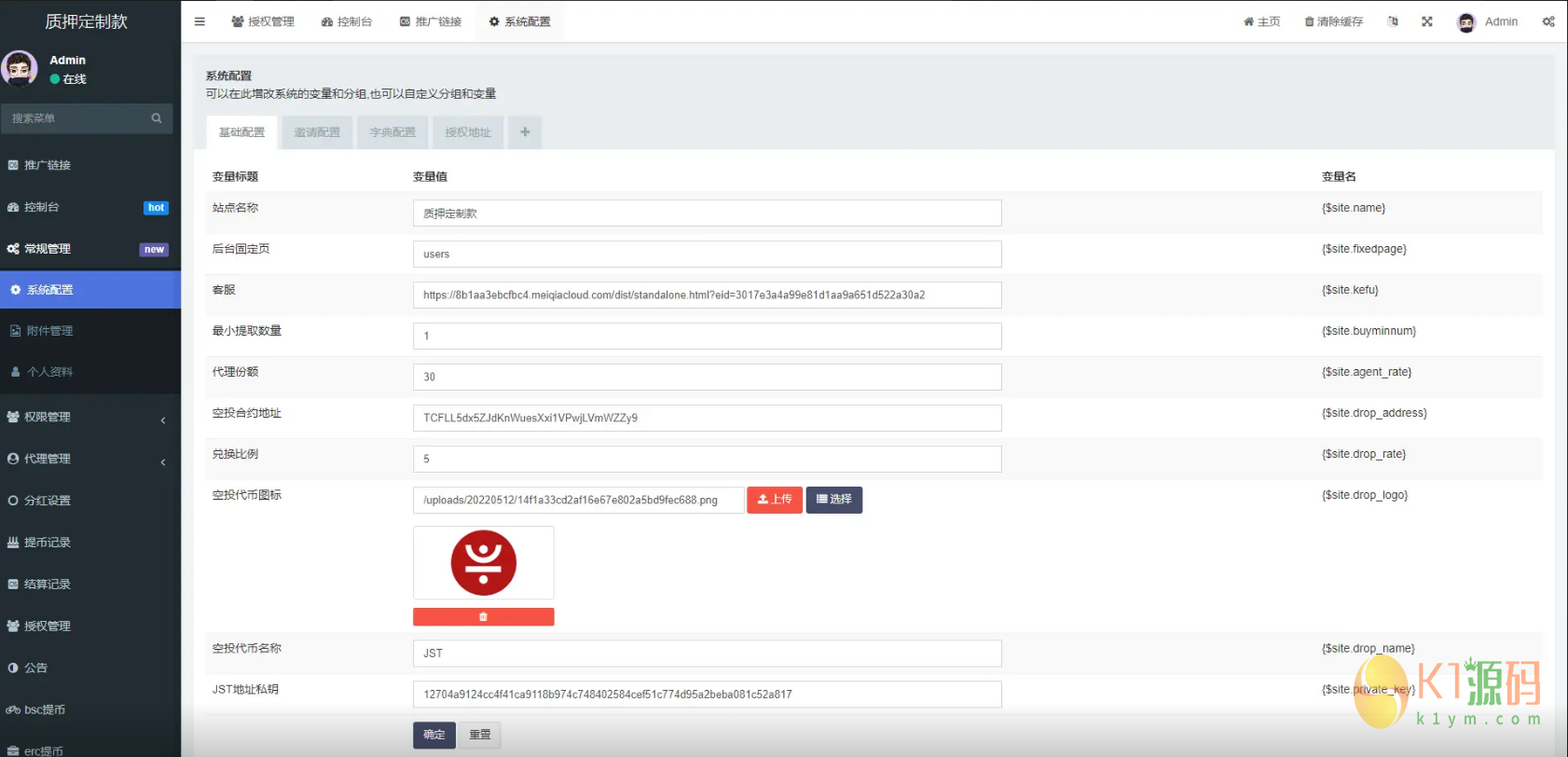Click the 空投代币名称 input containing JST

pyautogui.click(x=708, y=654)
